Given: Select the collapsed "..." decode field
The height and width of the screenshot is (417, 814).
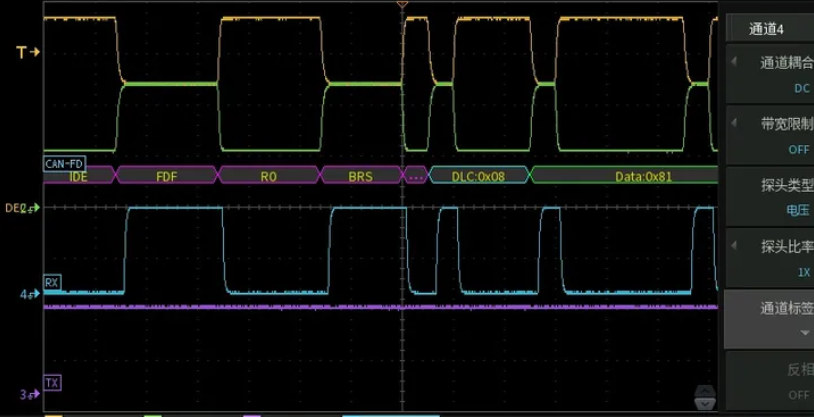Looking at the screenshot, I should 416,176.
